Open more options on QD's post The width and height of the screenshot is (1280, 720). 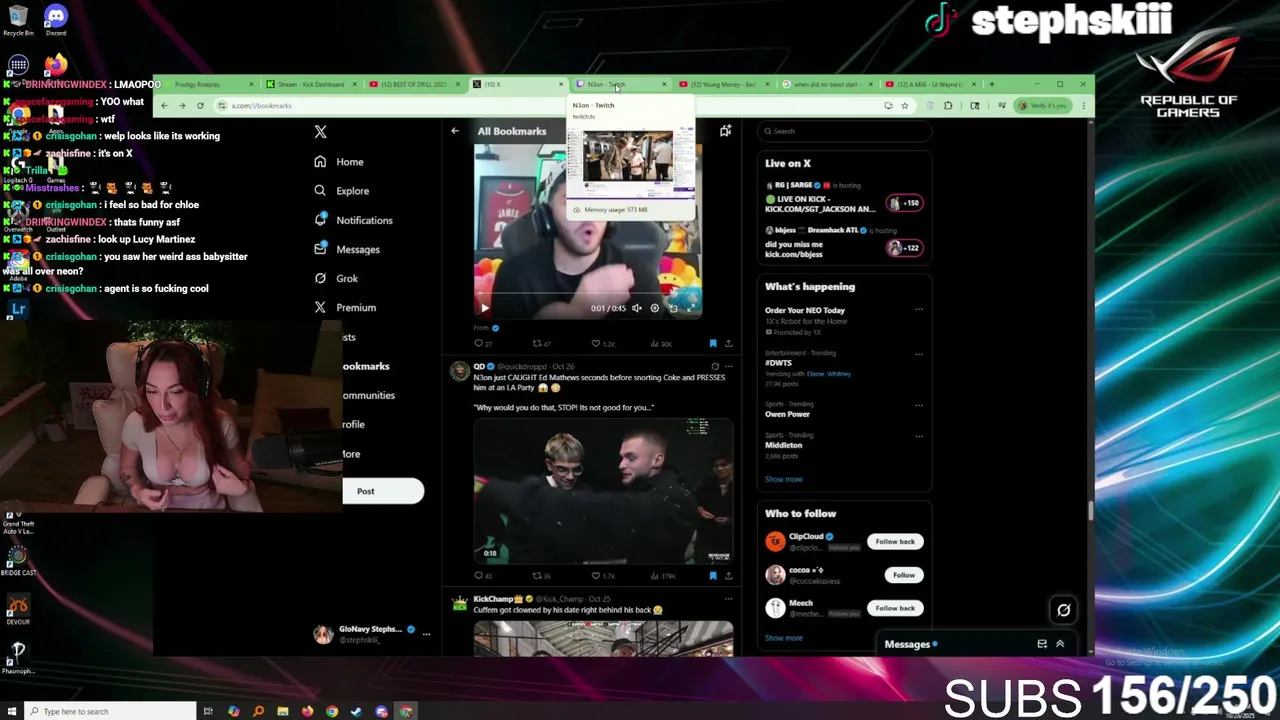click(728, 367)
